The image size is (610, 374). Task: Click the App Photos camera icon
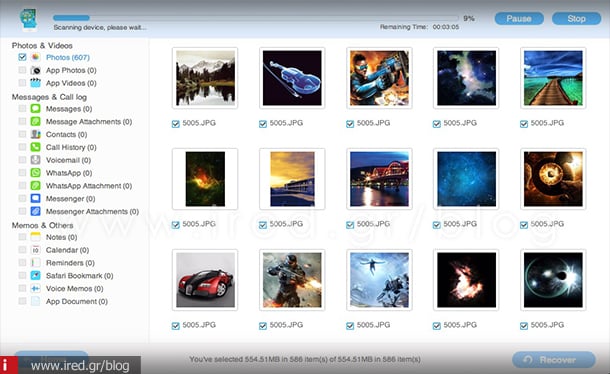coord(35,70)
